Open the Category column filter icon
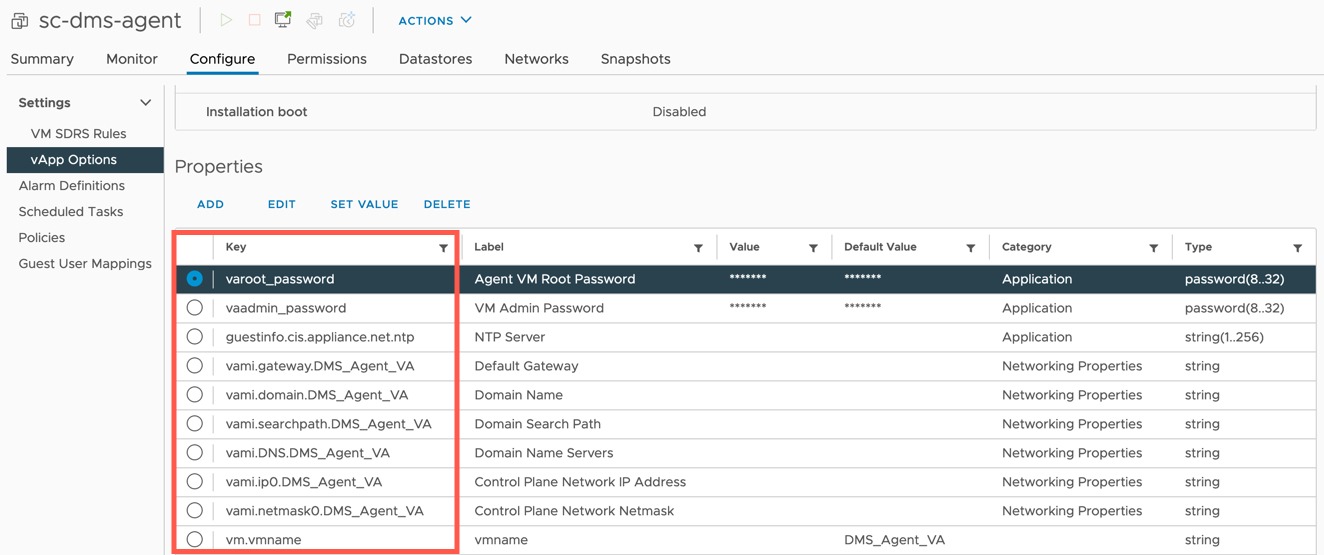The width and height of the screenshot is (1324, 555). [1153, 248]
